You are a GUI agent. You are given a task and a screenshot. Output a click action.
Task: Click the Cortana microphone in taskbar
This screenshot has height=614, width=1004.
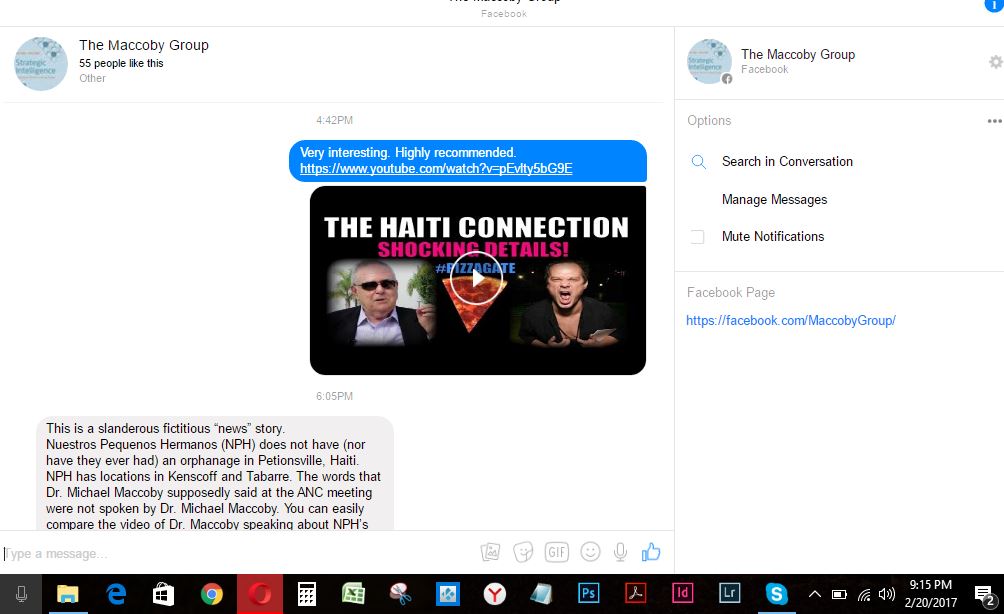pos(21,594)
